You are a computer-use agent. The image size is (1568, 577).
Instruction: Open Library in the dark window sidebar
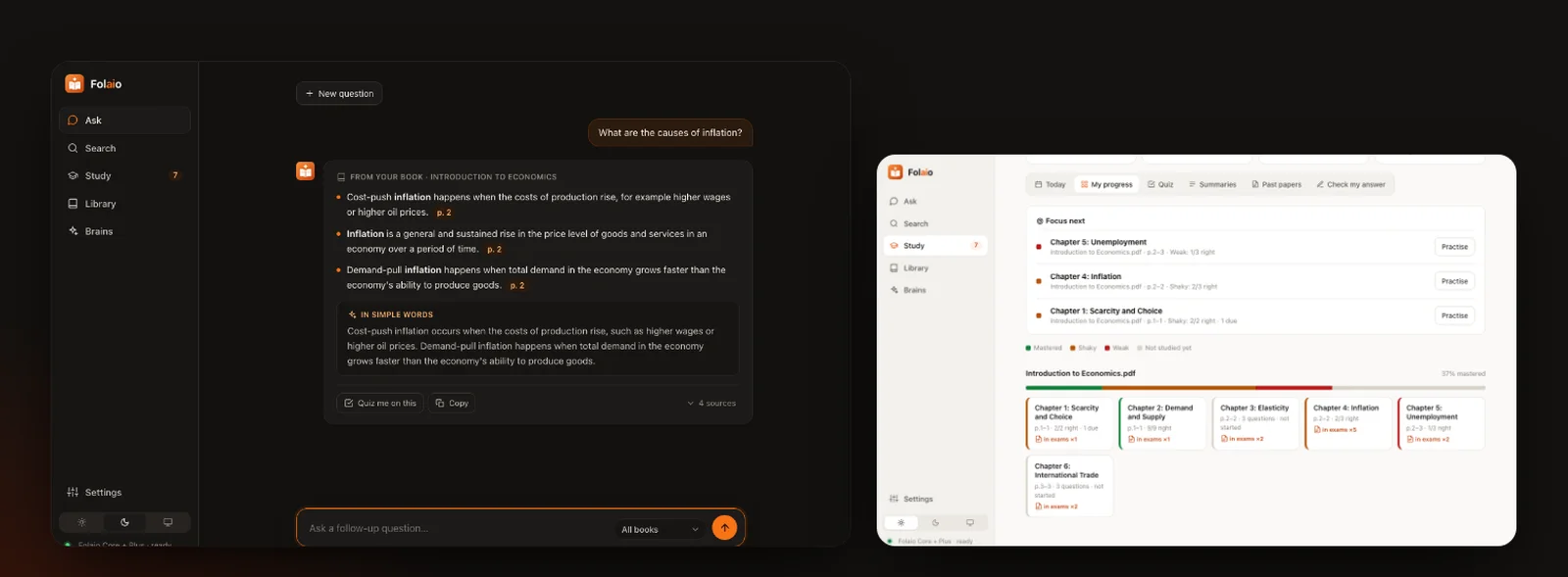click(x=124, y=204)
